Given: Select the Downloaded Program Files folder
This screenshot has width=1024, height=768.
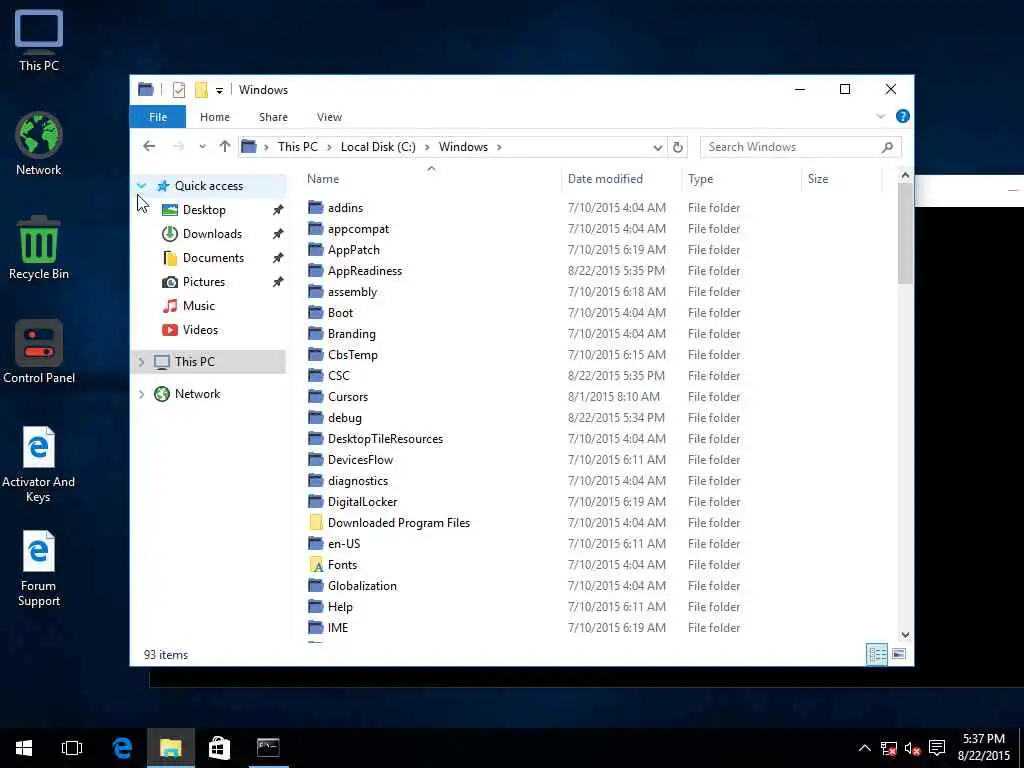Looking at the screenshot, I should 398,522.
